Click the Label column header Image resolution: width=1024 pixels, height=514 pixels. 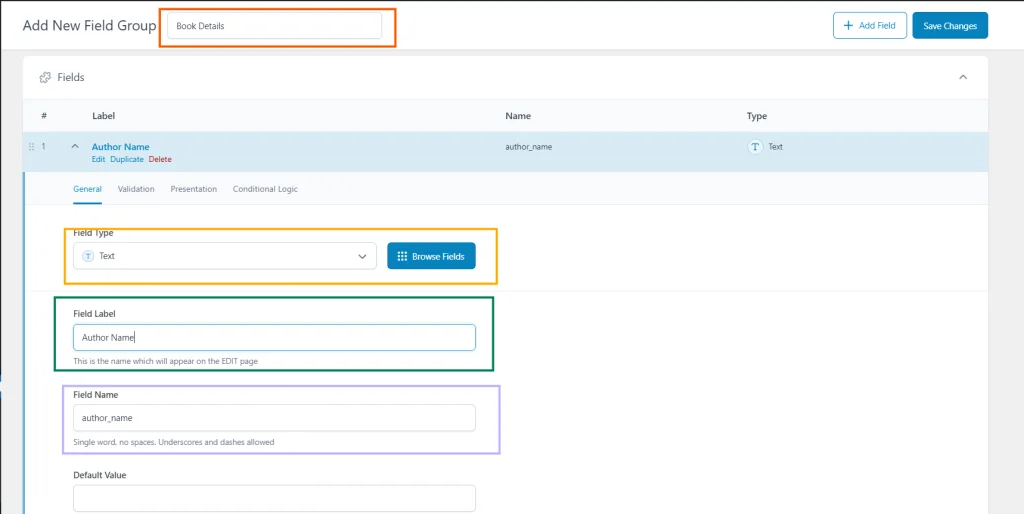pos(103,116)
